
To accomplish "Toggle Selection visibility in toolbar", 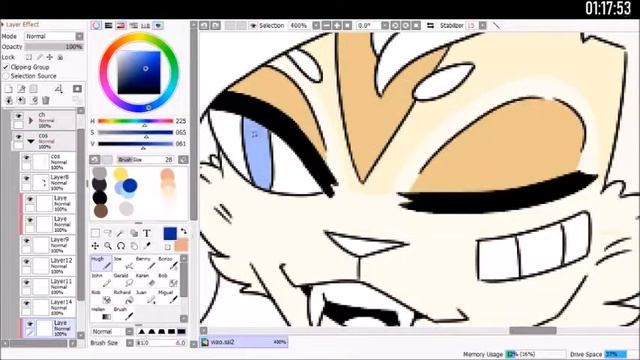I will click(x=253, y=25).
